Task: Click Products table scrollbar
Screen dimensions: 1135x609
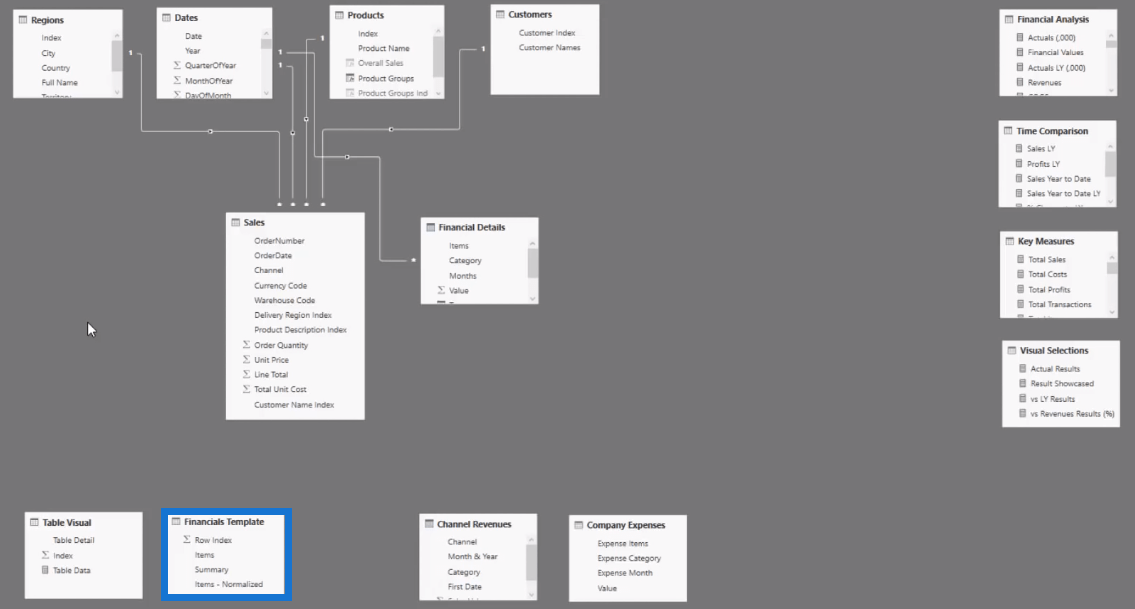Action: click(x=438, y=56)
